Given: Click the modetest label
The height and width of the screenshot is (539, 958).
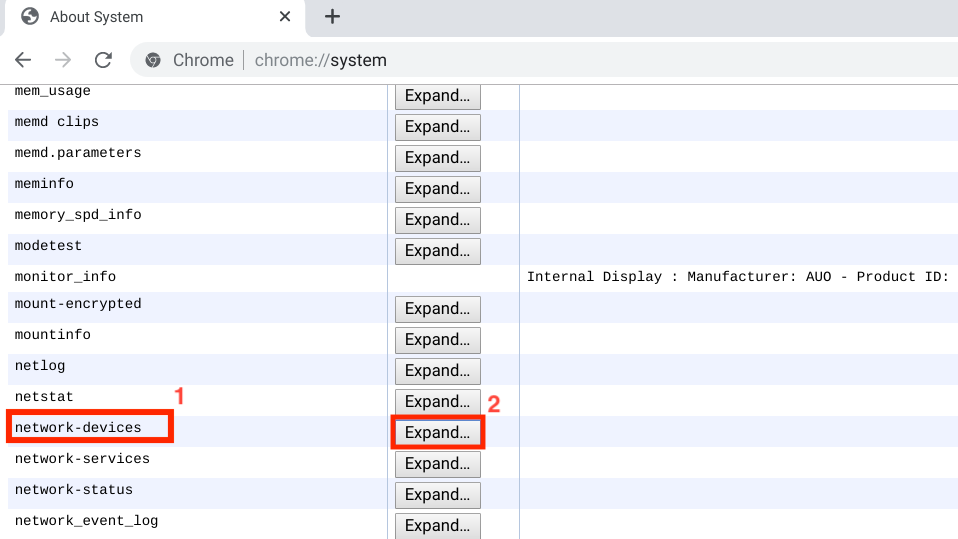Looking at the screenshot, I should tap(48, 246).
